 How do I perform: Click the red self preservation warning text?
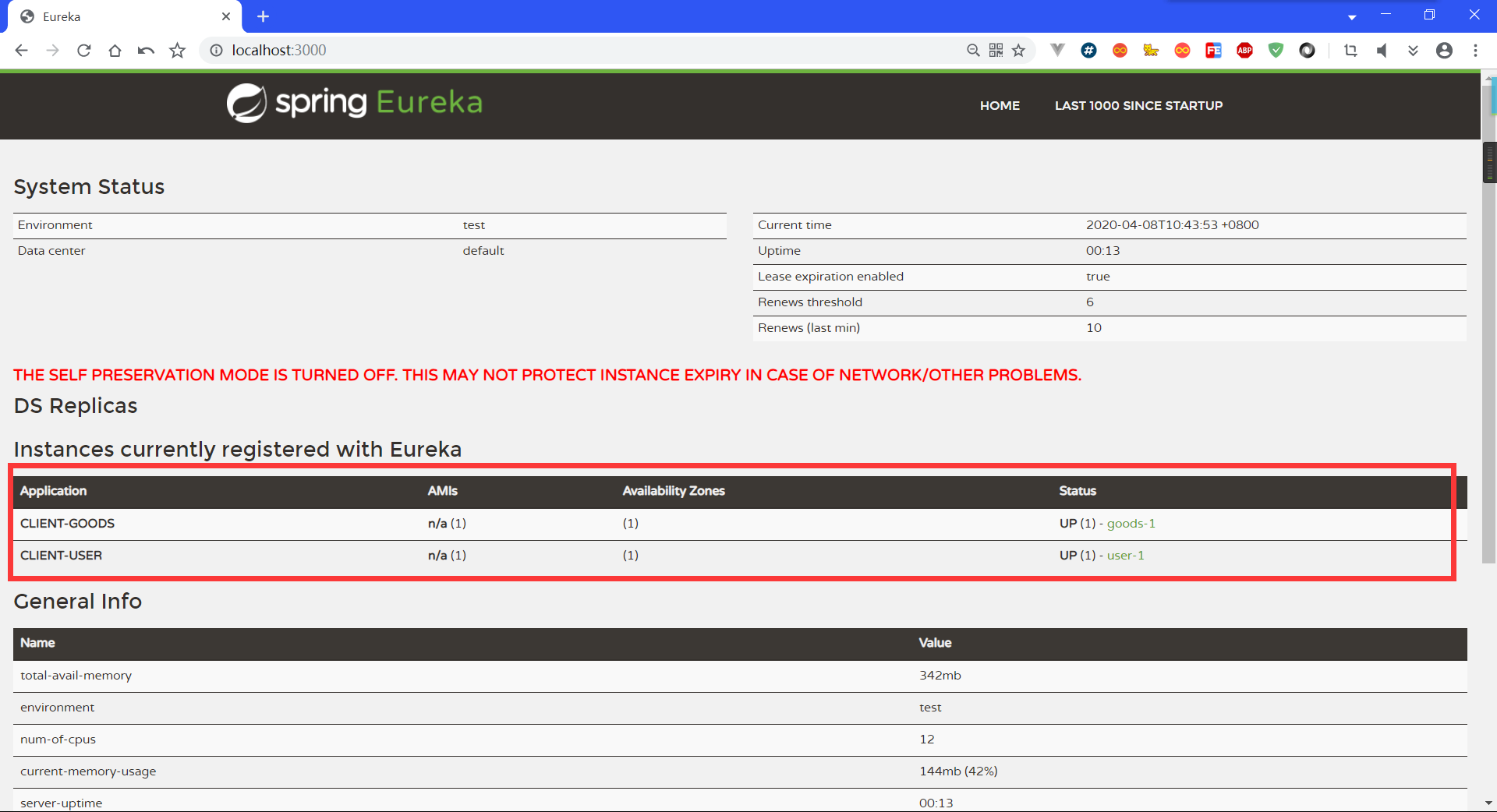547,376
